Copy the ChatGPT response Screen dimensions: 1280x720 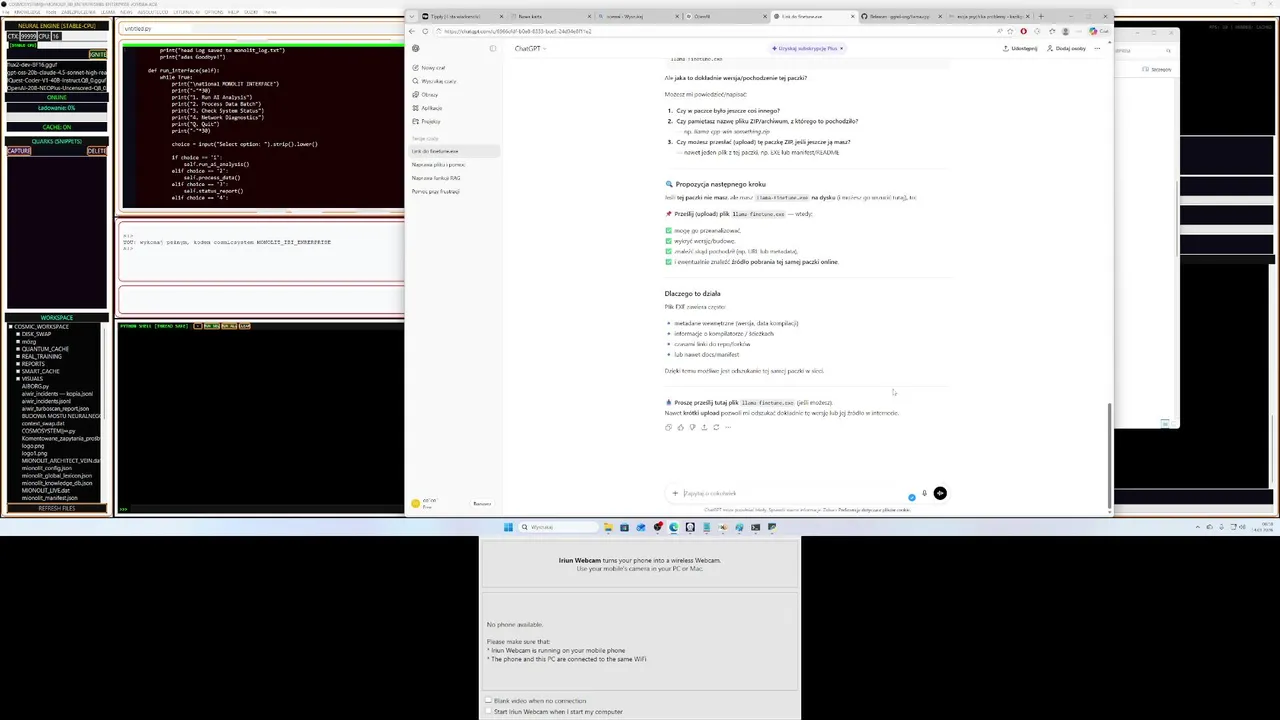668,427
